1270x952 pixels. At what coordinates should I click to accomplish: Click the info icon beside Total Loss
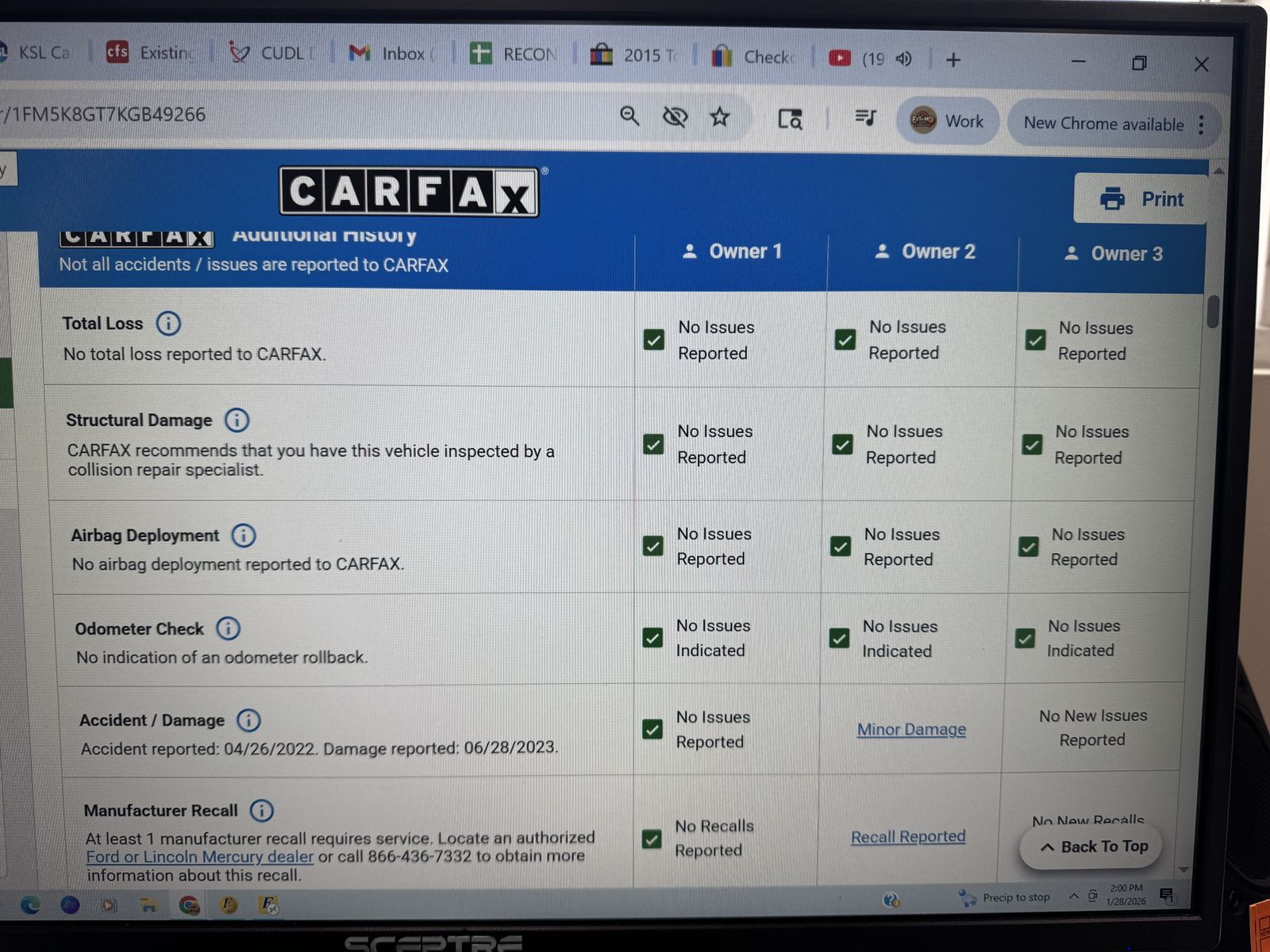168,324
